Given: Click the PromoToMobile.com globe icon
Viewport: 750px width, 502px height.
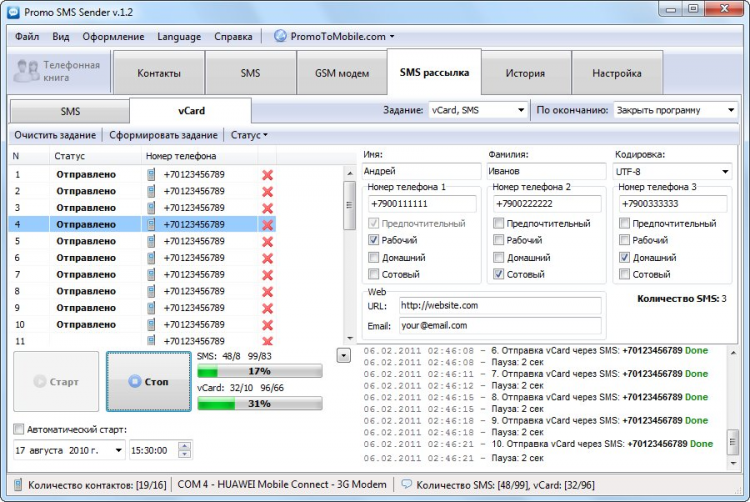Looking at the screenshot, I should click(x=280, y=36).
